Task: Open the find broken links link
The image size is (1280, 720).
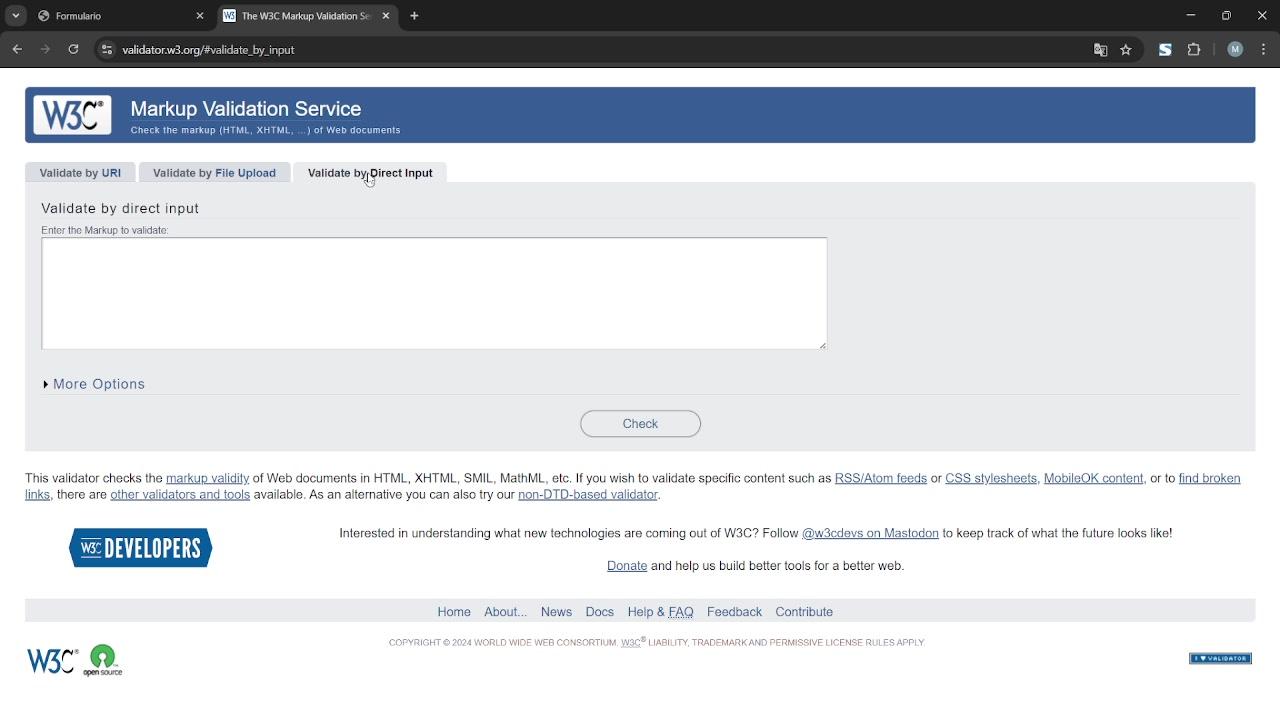Action: click(1210, 479)
